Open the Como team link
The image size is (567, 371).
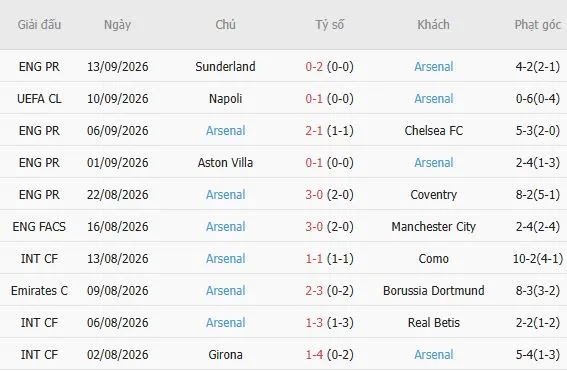click(x=434, y=259)
